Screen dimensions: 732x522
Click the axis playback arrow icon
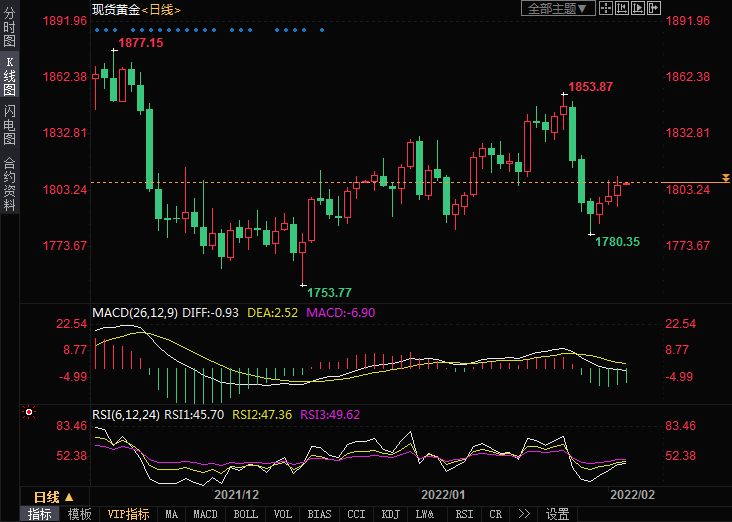639,8
